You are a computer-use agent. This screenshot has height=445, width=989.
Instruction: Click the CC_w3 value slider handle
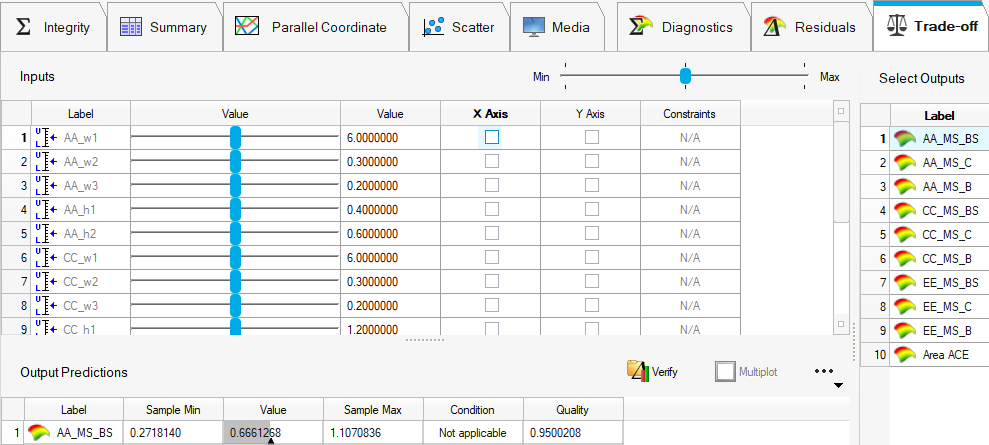click(x=235, y=306)
